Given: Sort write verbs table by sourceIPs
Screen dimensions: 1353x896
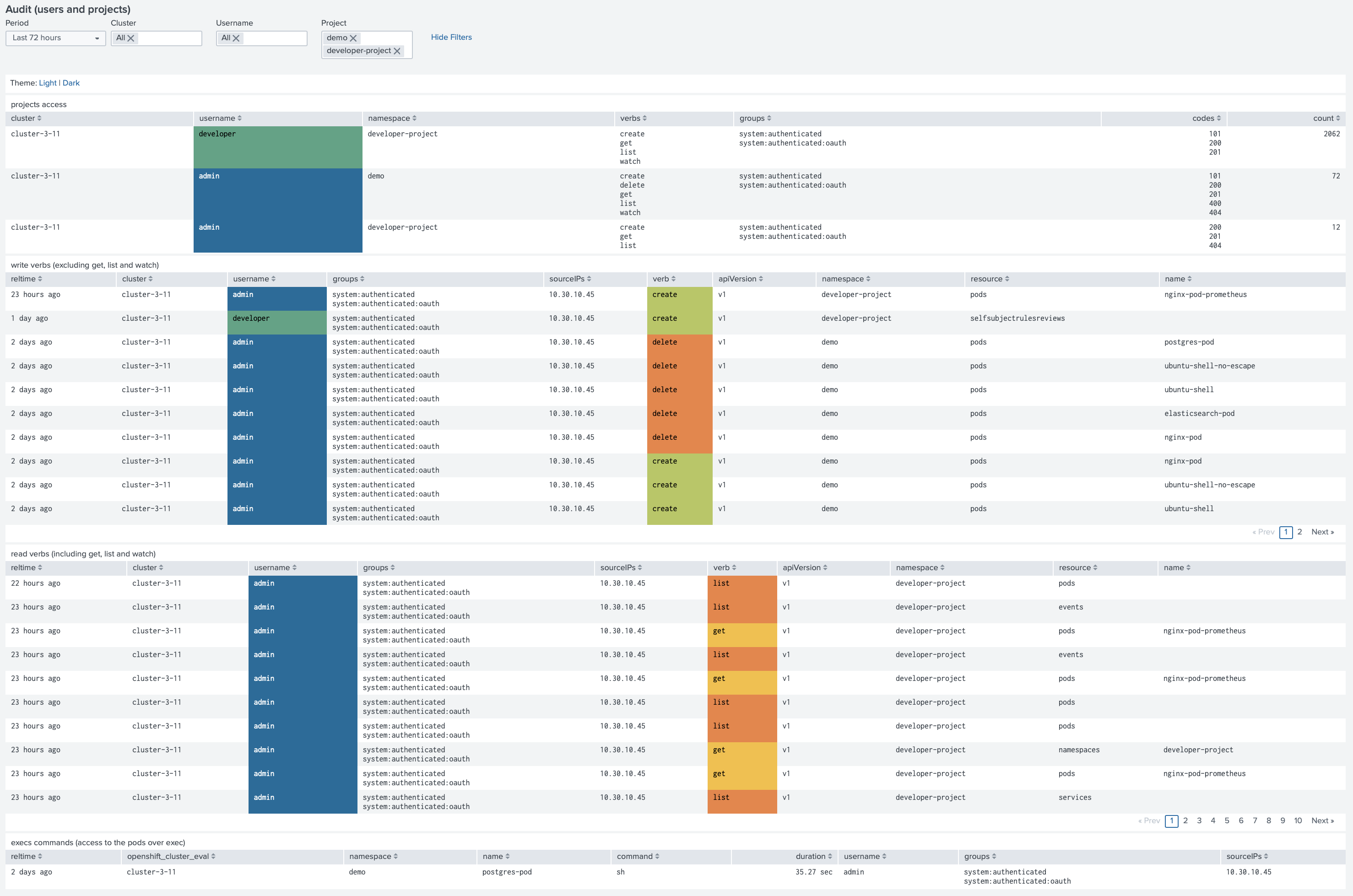Looking at the screenshot, I should tap(570, 279).
